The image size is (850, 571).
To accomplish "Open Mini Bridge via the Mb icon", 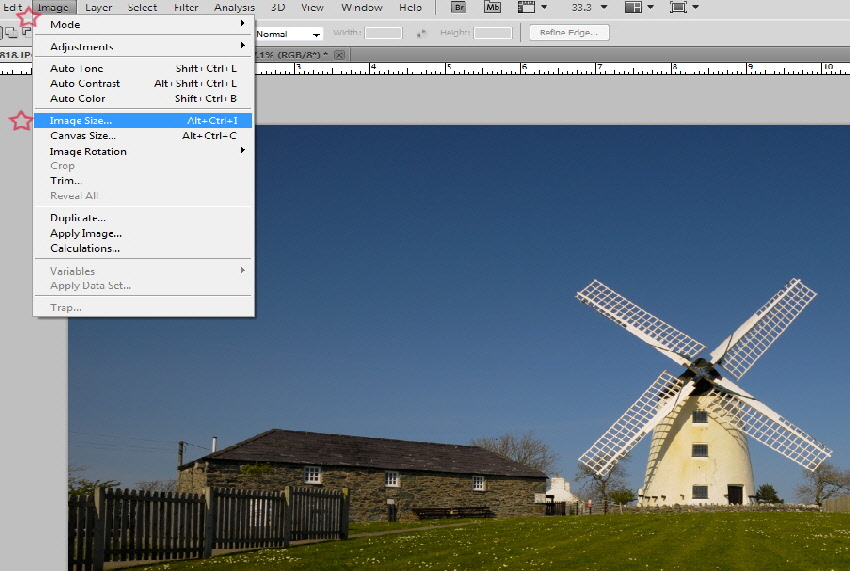I will click(492, 7).
